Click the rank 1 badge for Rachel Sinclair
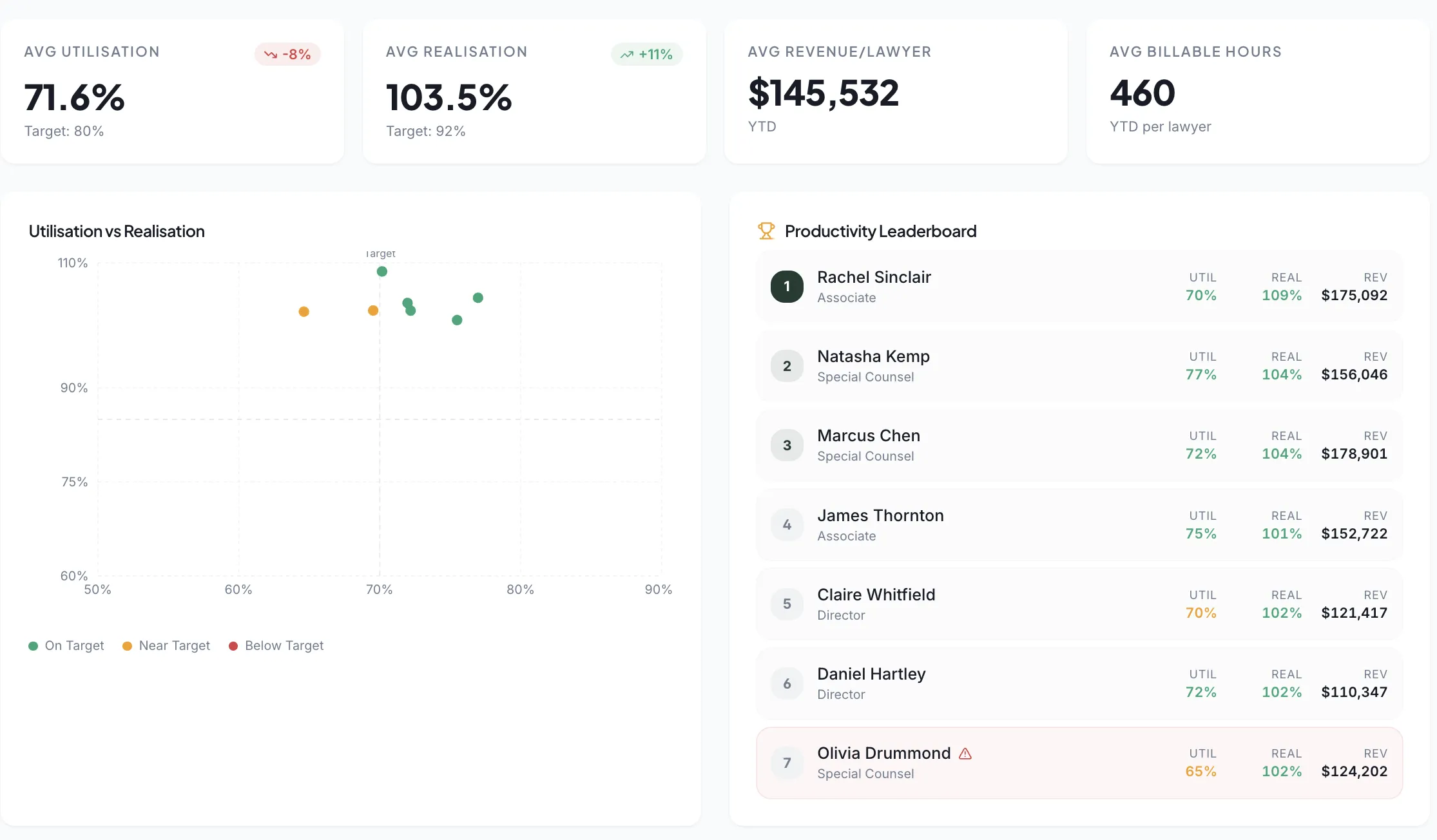 (x=787, y=287)
